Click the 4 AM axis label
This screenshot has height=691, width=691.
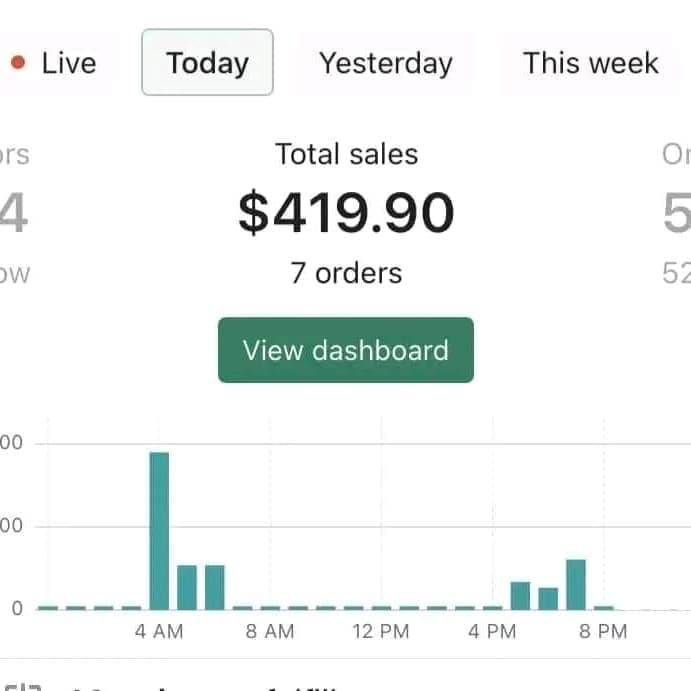(x=159, y=632)
